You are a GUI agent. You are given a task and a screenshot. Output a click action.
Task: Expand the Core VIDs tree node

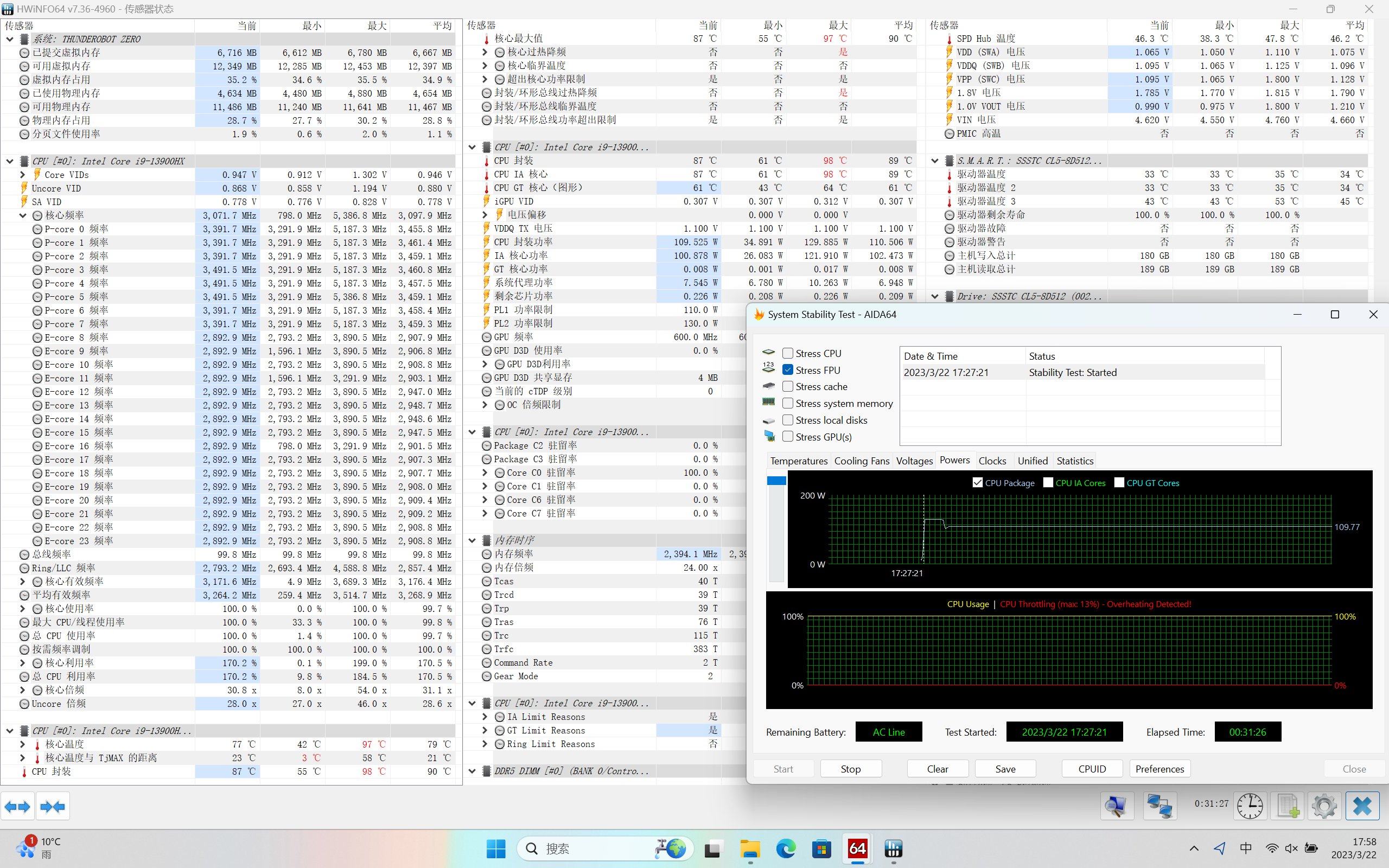[22, 175]
